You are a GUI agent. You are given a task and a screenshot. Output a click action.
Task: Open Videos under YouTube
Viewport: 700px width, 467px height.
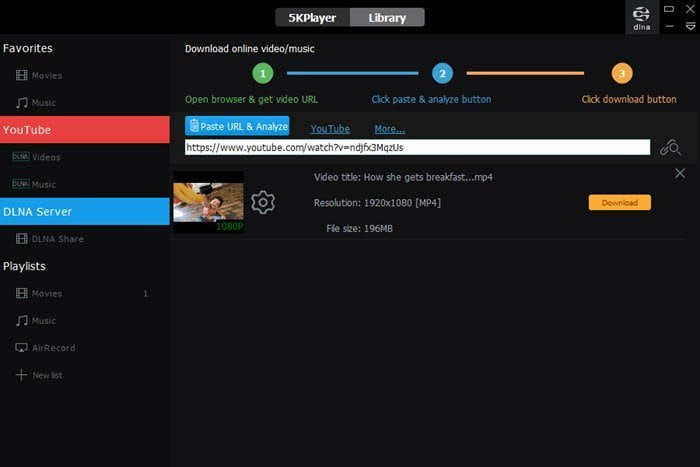pyautogui.click(x=46, y=157)
